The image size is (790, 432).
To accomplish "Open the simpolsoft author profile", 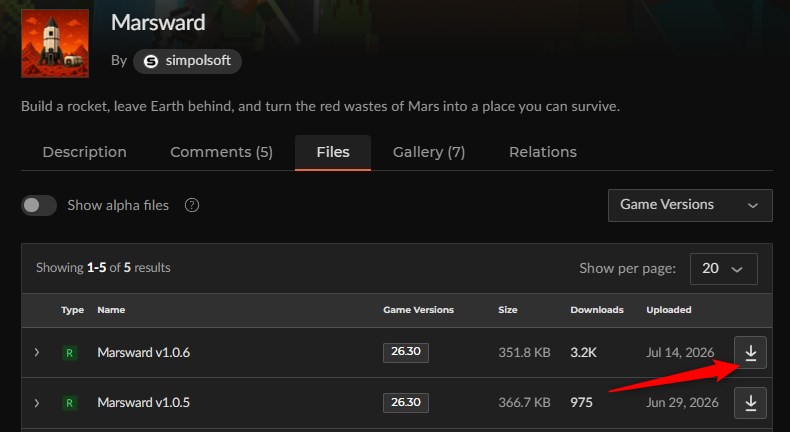I will pos(187,61).
